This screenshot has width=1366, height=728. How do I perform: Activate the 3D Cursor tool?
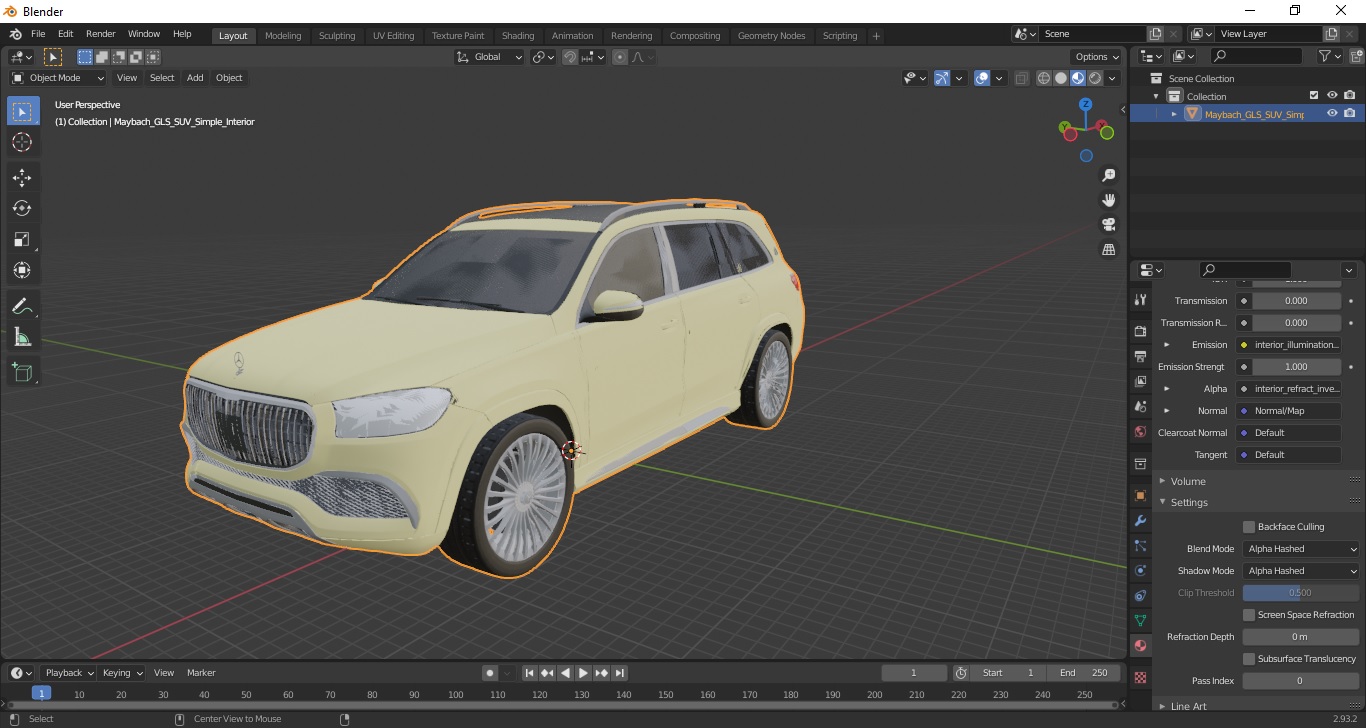[23, 142]
